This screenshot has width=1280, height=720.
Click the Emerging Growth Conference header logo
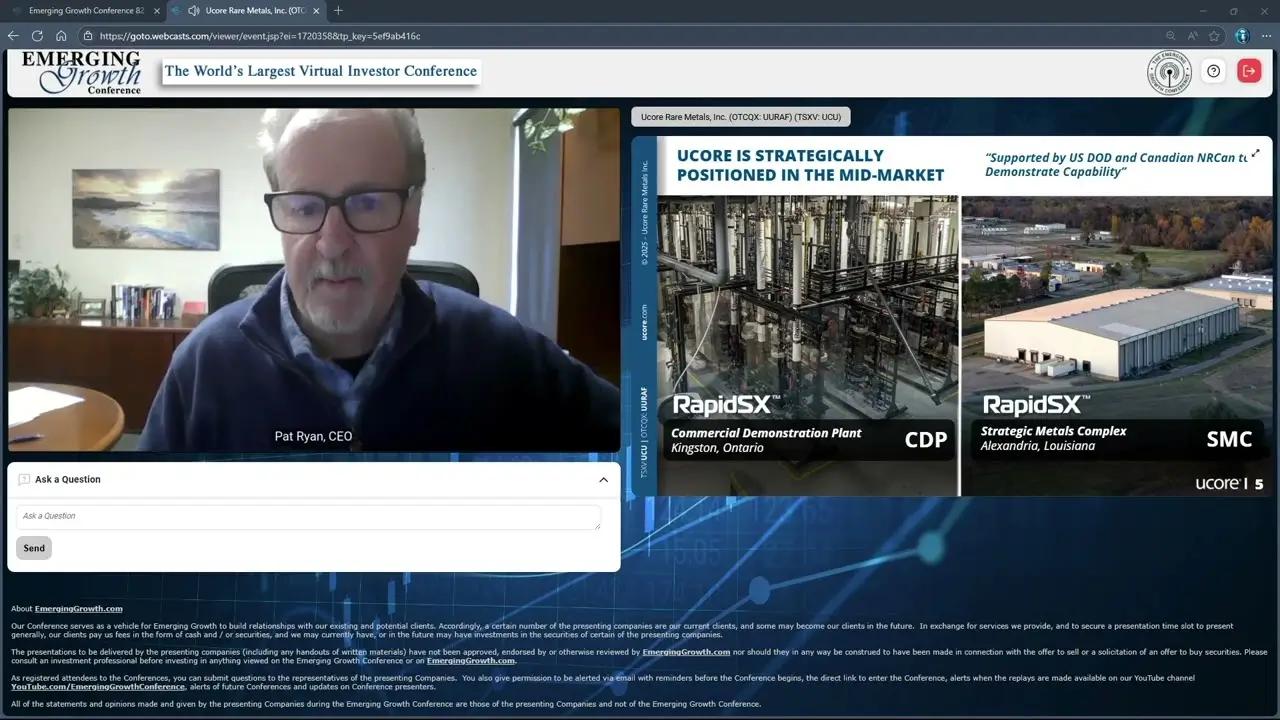tap(81, 72)
